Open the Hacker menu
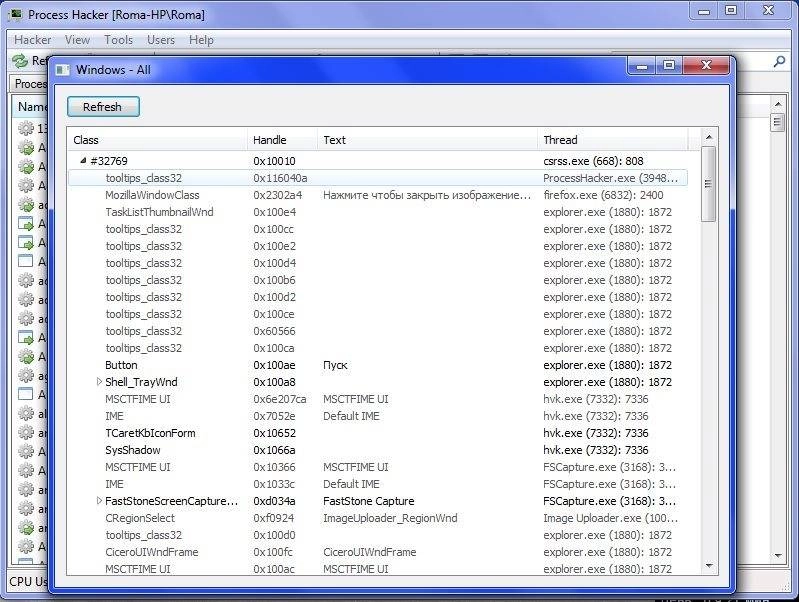 33,40
